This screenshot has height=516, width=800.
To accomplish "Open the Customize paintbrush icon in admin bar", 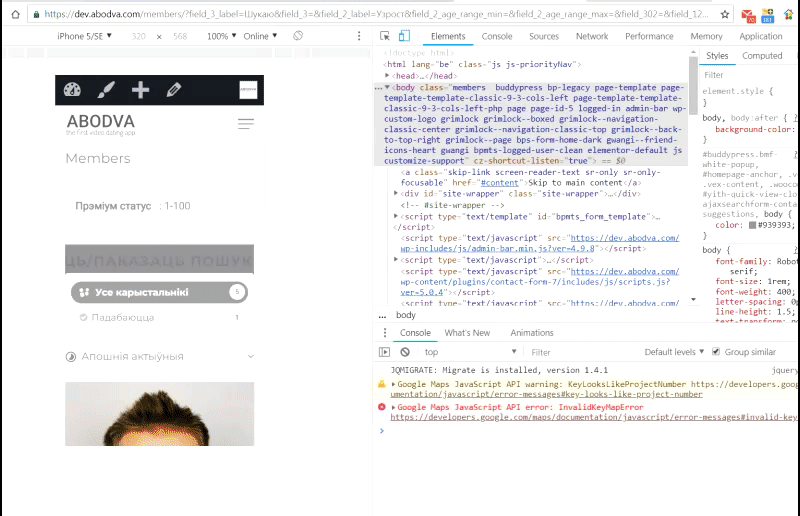I will pyautogui.click(x=106, y=90).
